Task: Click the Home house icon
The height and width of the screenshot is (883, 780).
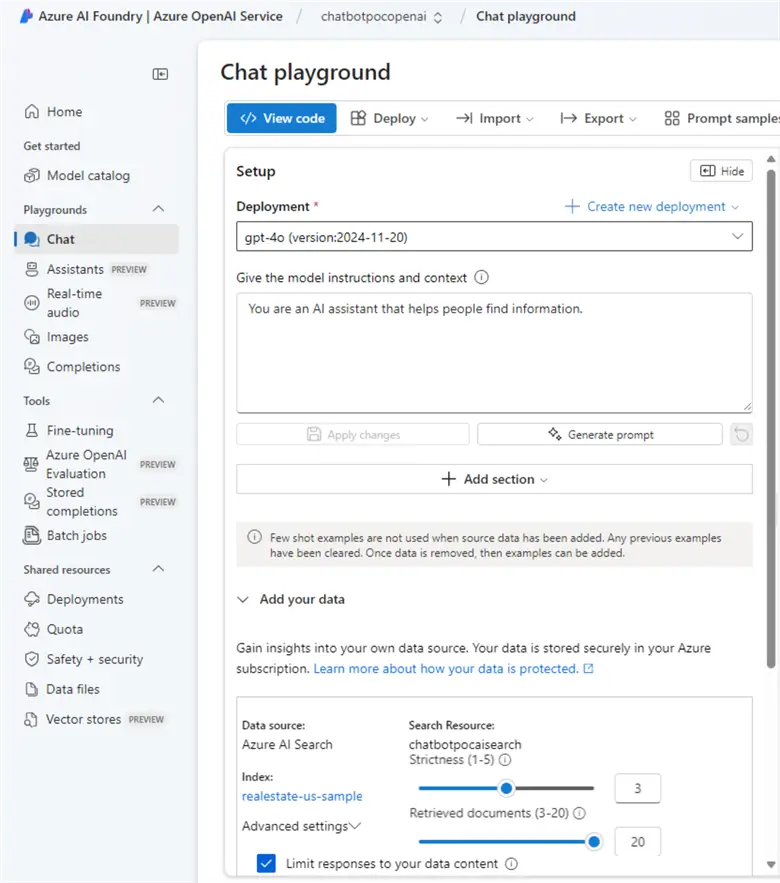Action: (x=32, y=112)
